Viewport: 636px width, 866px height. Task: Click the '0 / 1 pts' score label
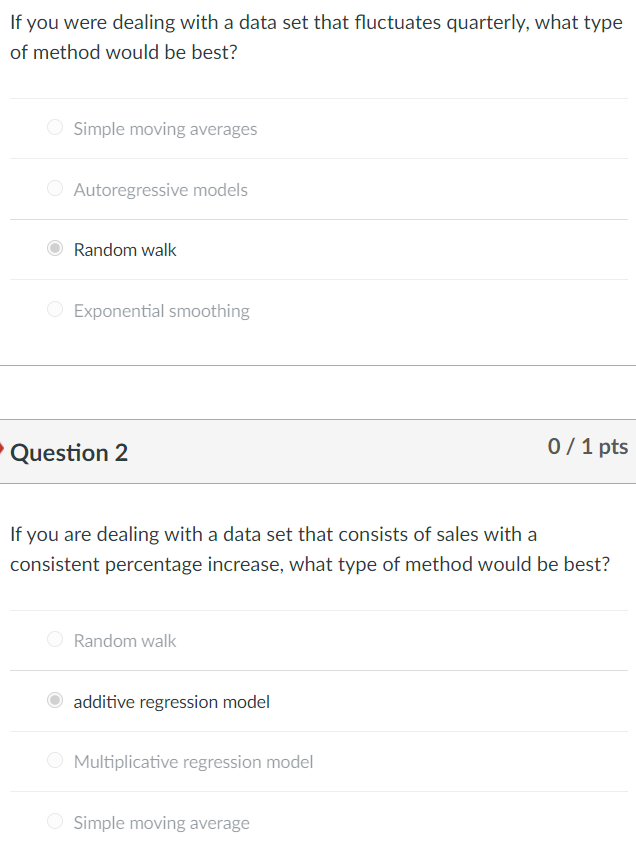[x=587, y=446]
